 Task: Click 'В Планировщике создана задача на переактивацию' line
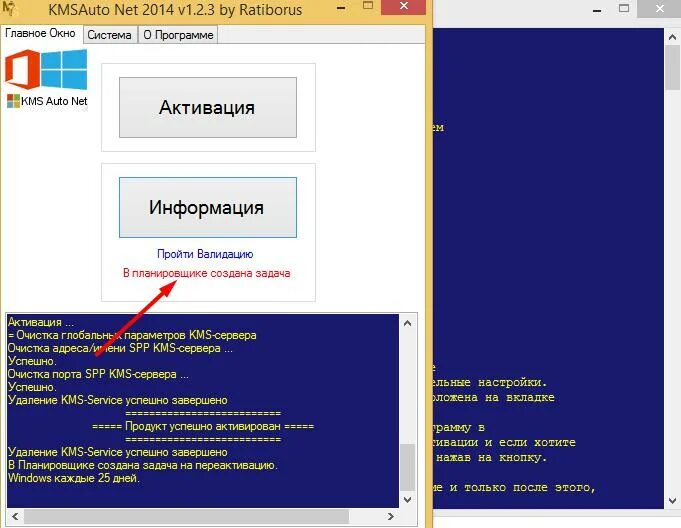tap(143, 465)
